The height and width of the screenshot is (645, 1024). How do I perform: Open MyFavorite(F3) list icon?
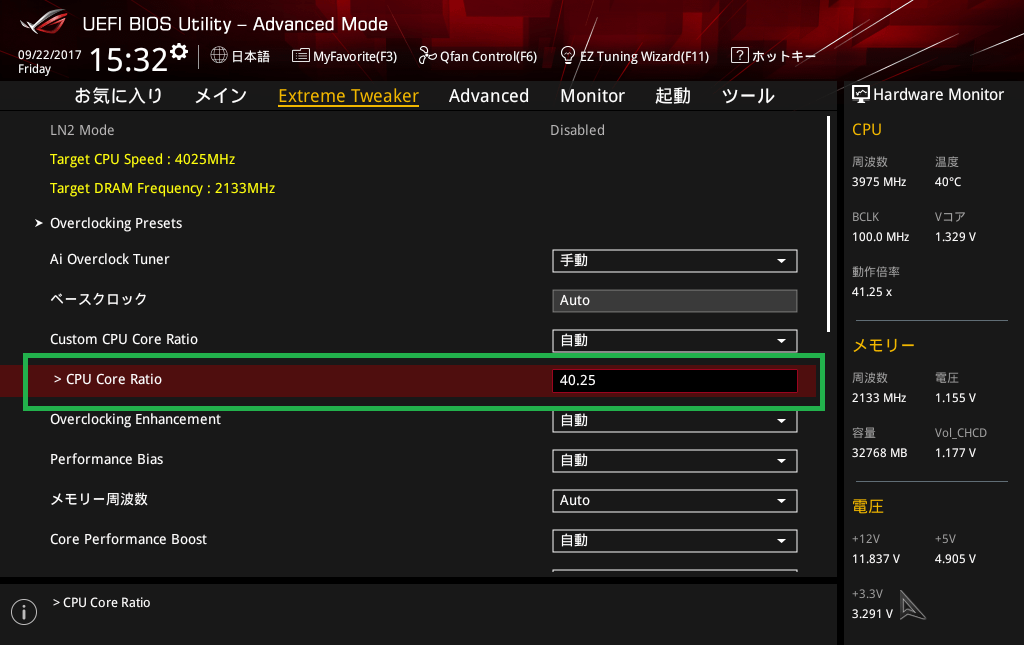click(300, 55)
